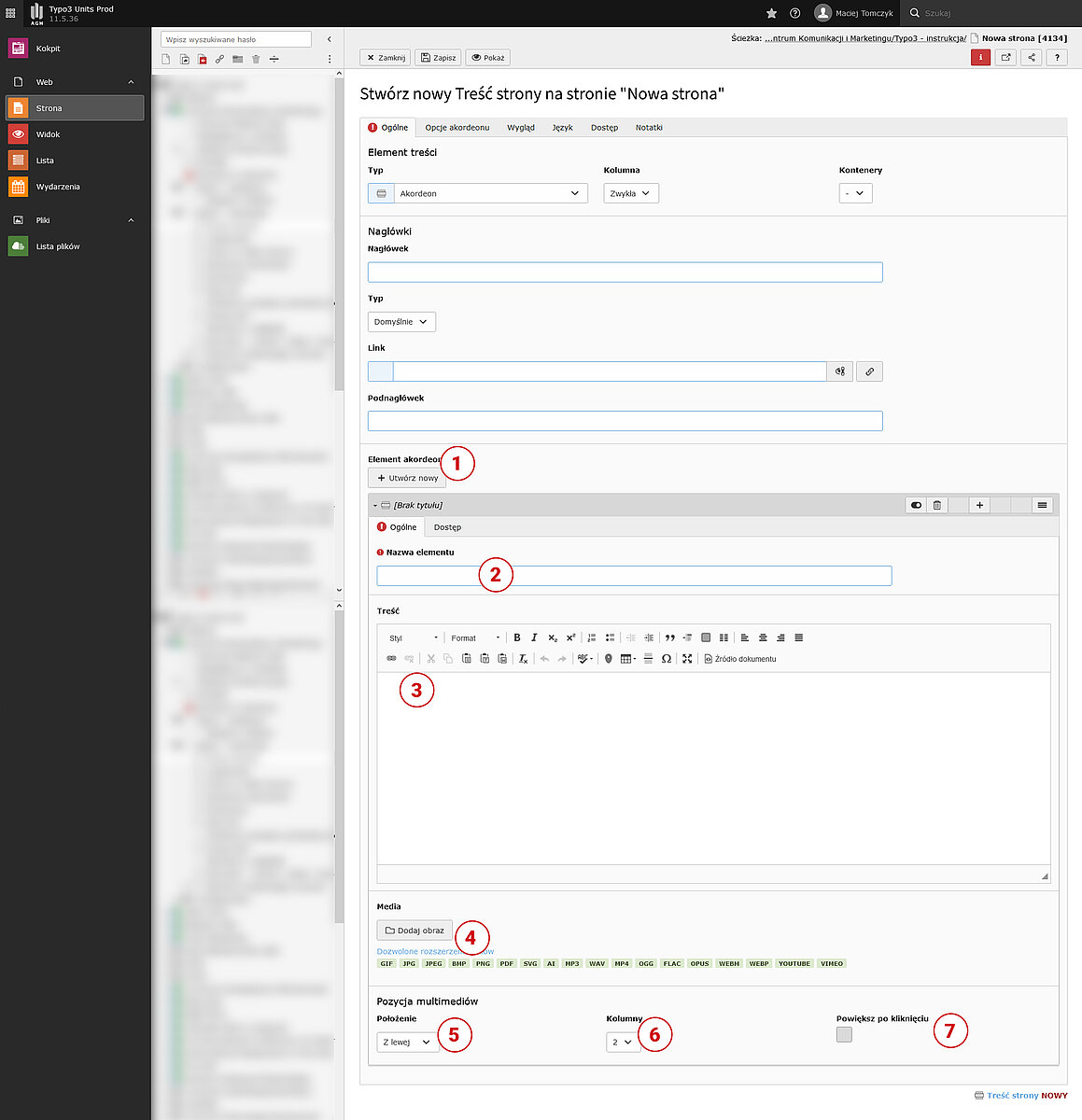This screenshot has width=1082, height=1120.
Task: Enable the 'Powiększ po kliknięciu' checkbox
Action: (844, 1034)
